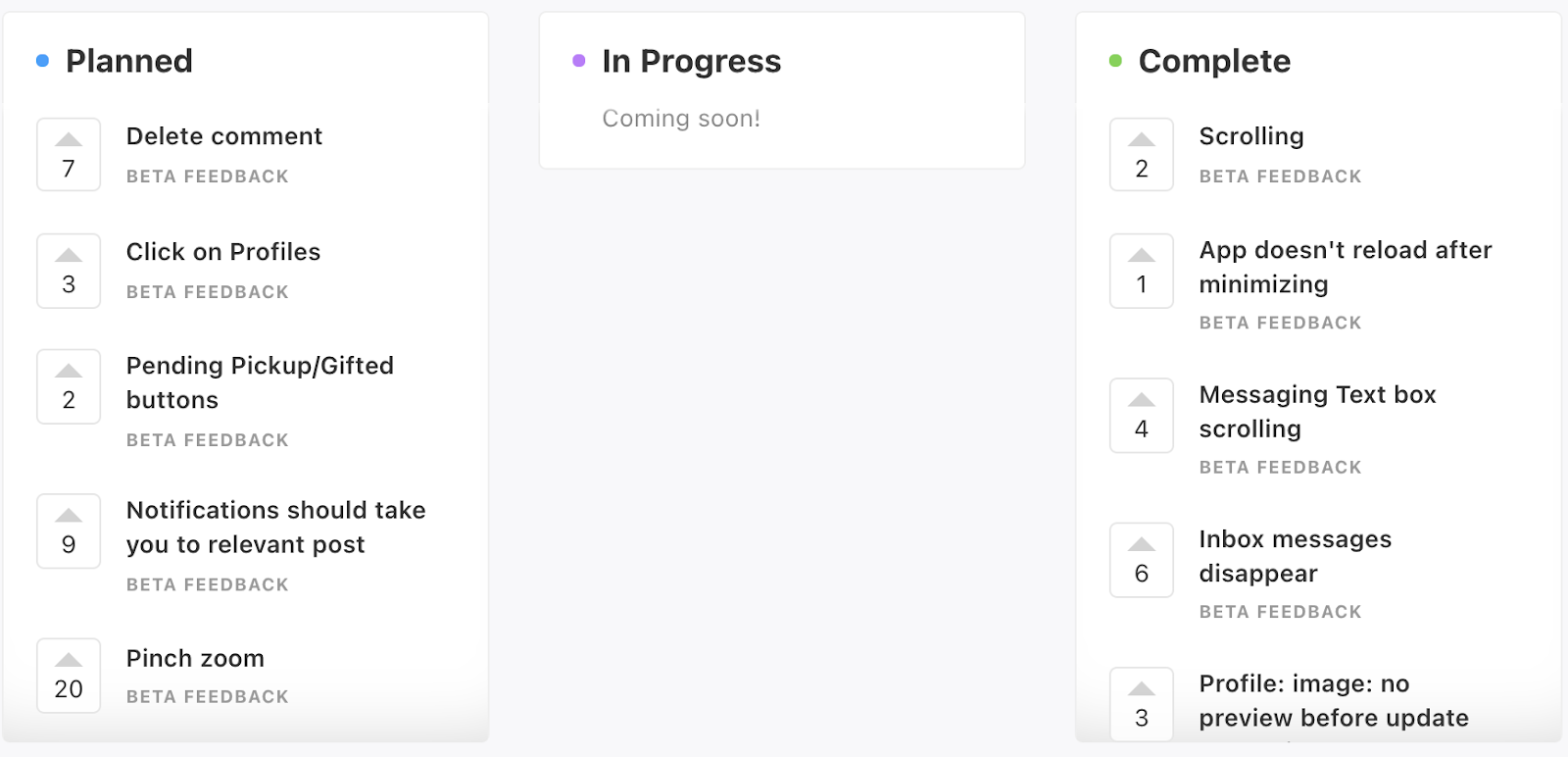
Task: Open the Delete comment post
Action: pyautogui.click(x=223, y=136)
